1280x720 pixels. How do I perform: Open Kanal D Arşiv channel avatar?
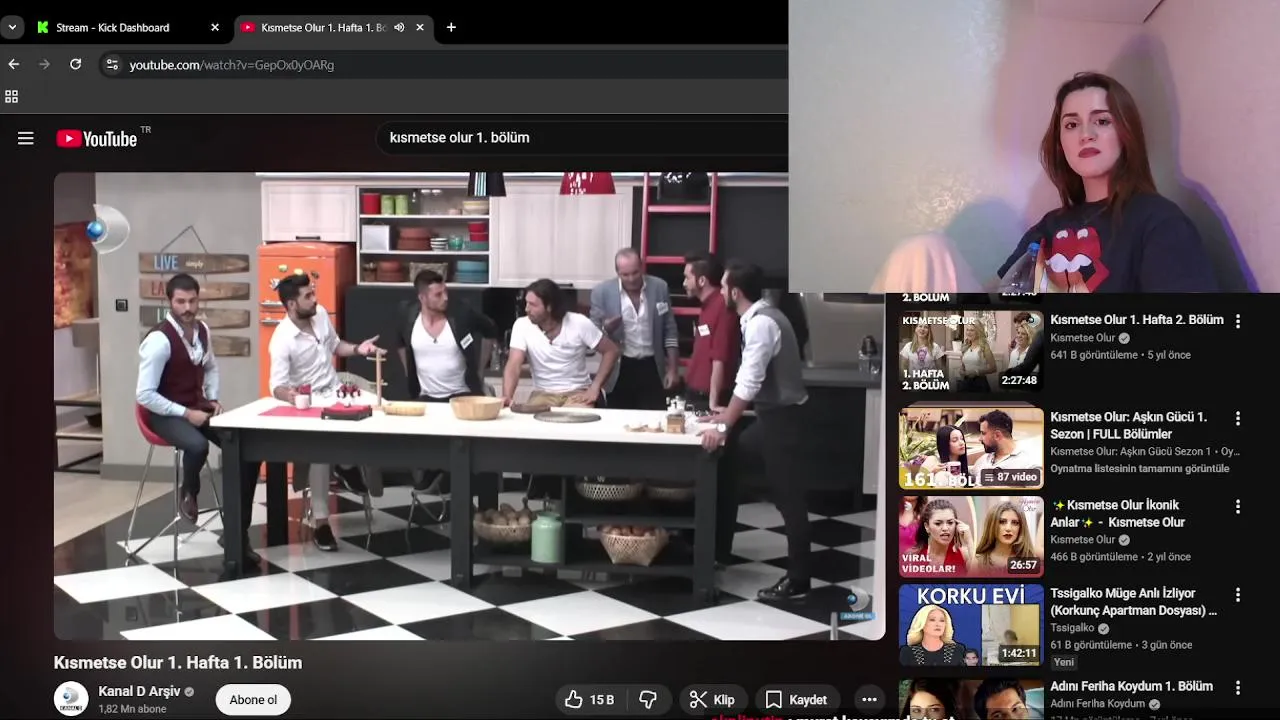pos(71,699)
